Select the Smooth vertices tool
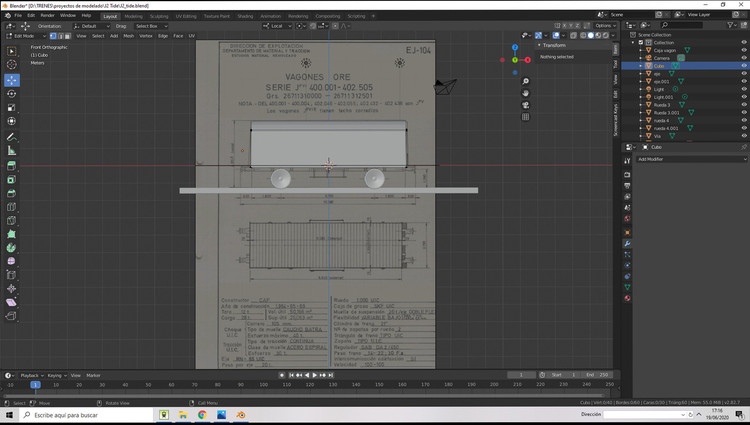This screenshot has height=425, width=750. [12, 261]
